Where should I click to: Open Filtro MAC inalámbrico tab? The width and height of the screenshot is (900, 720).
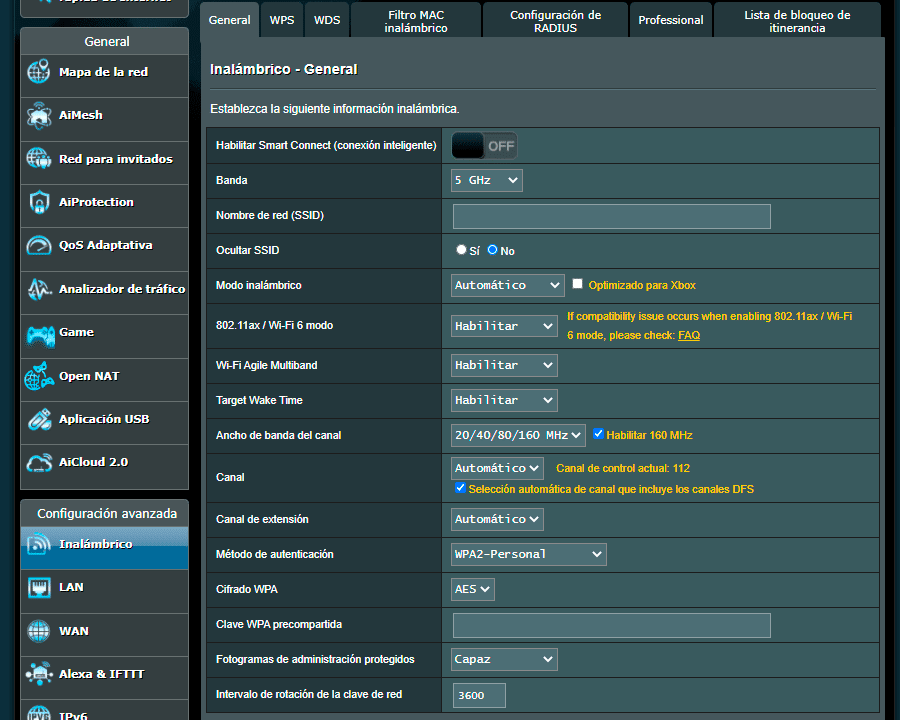point(416,21)
